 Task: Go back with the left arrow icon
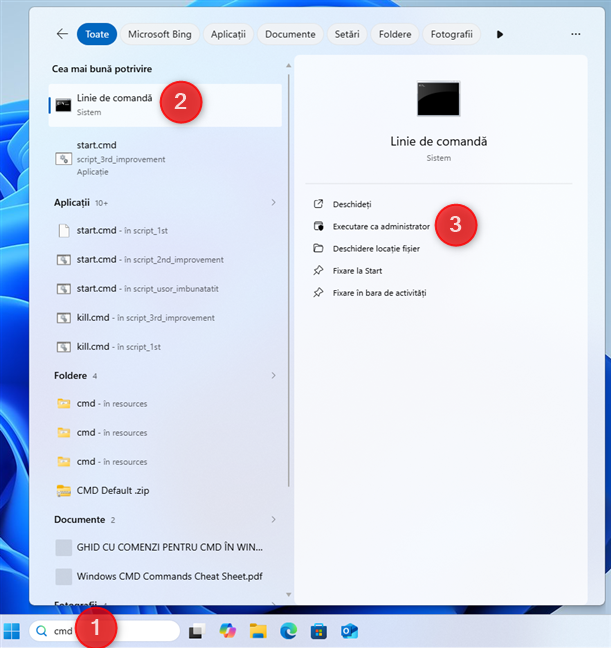[x=62, y=34]
